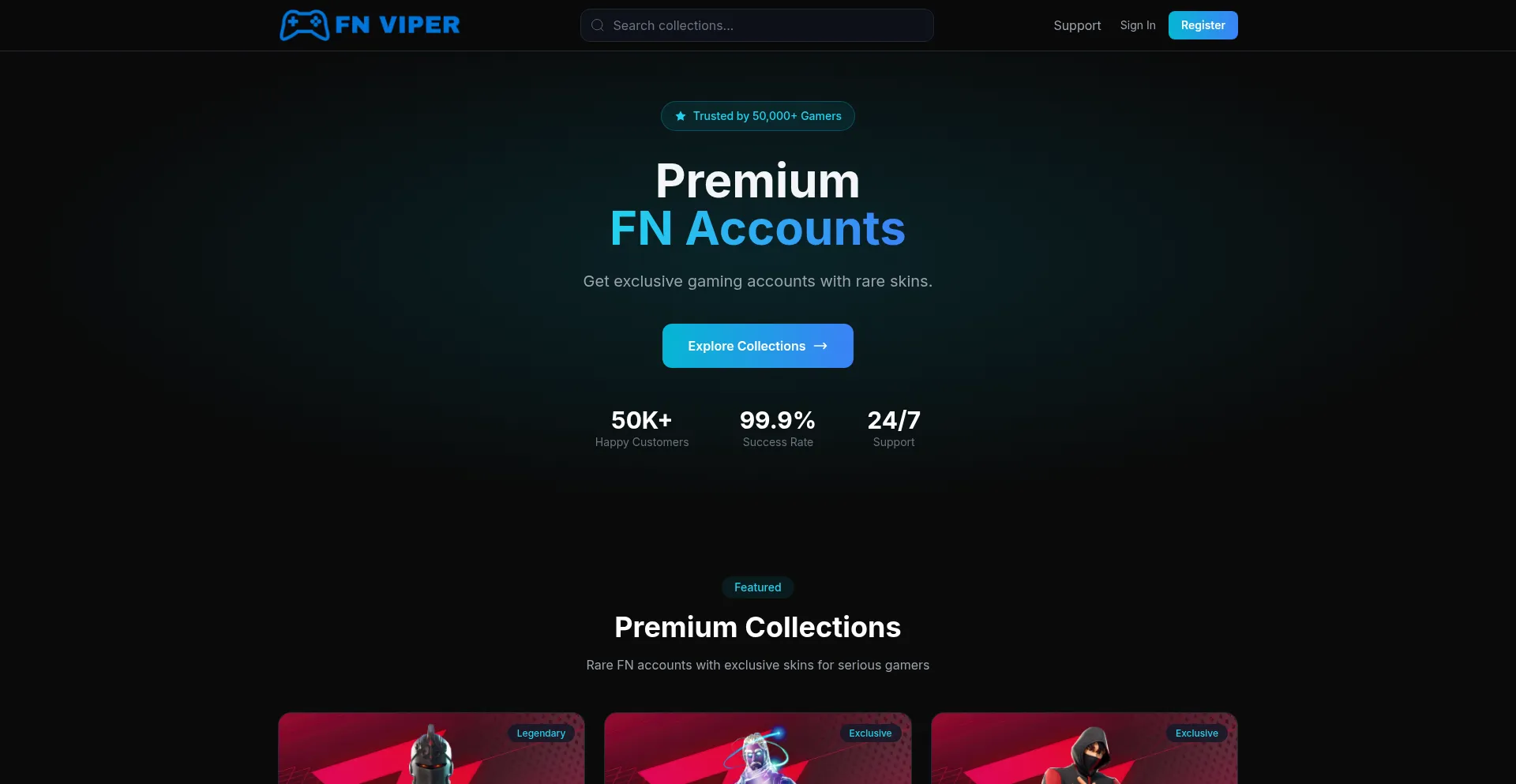Open the hooded red skin collection card
This screenshot has width=1516, height=784.
(1084, 748)
